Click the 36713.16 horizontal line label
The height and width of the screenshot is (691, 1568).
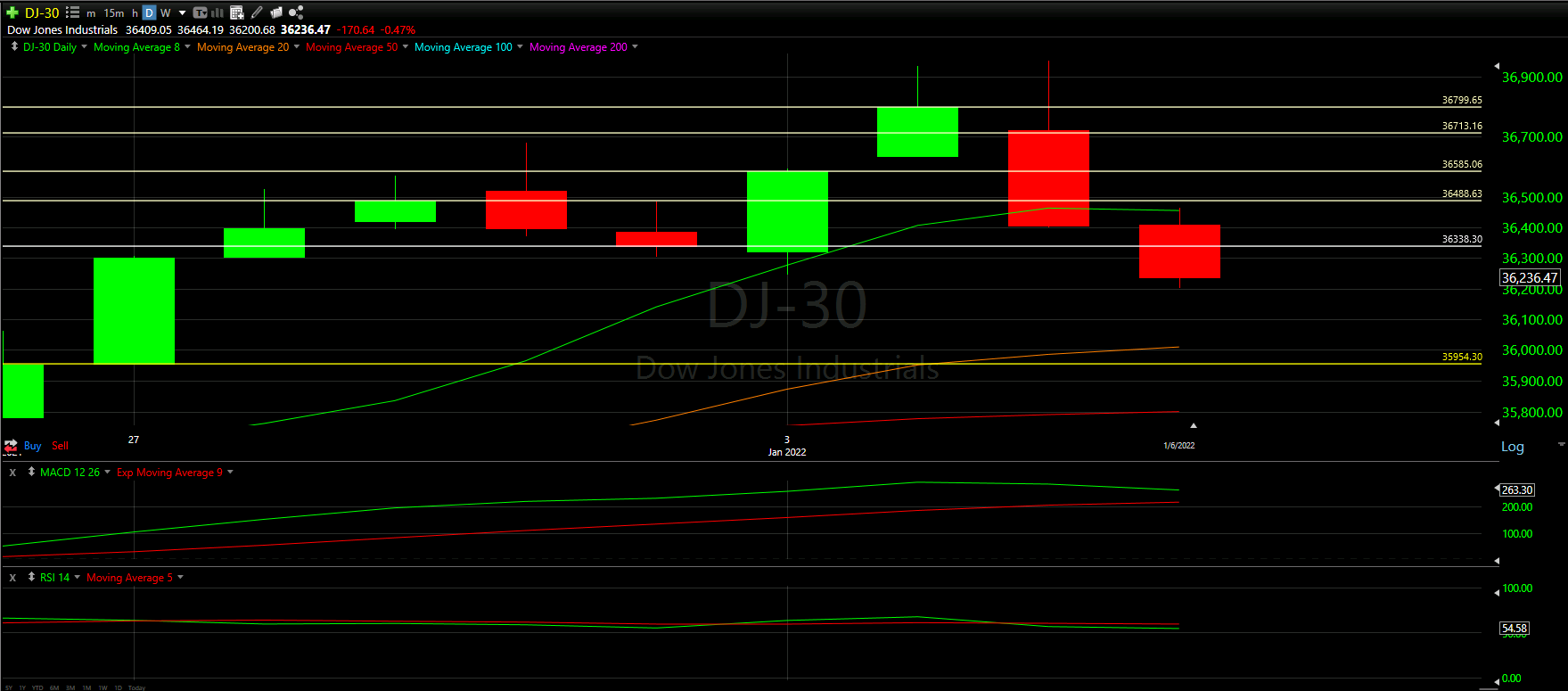coord(1462,127)
